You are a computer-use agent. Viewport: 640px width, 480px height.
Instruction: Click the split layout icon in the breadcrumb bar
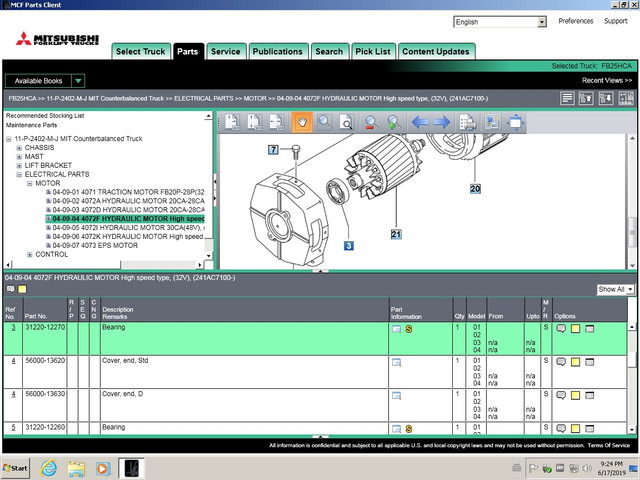tap(626, 98)
